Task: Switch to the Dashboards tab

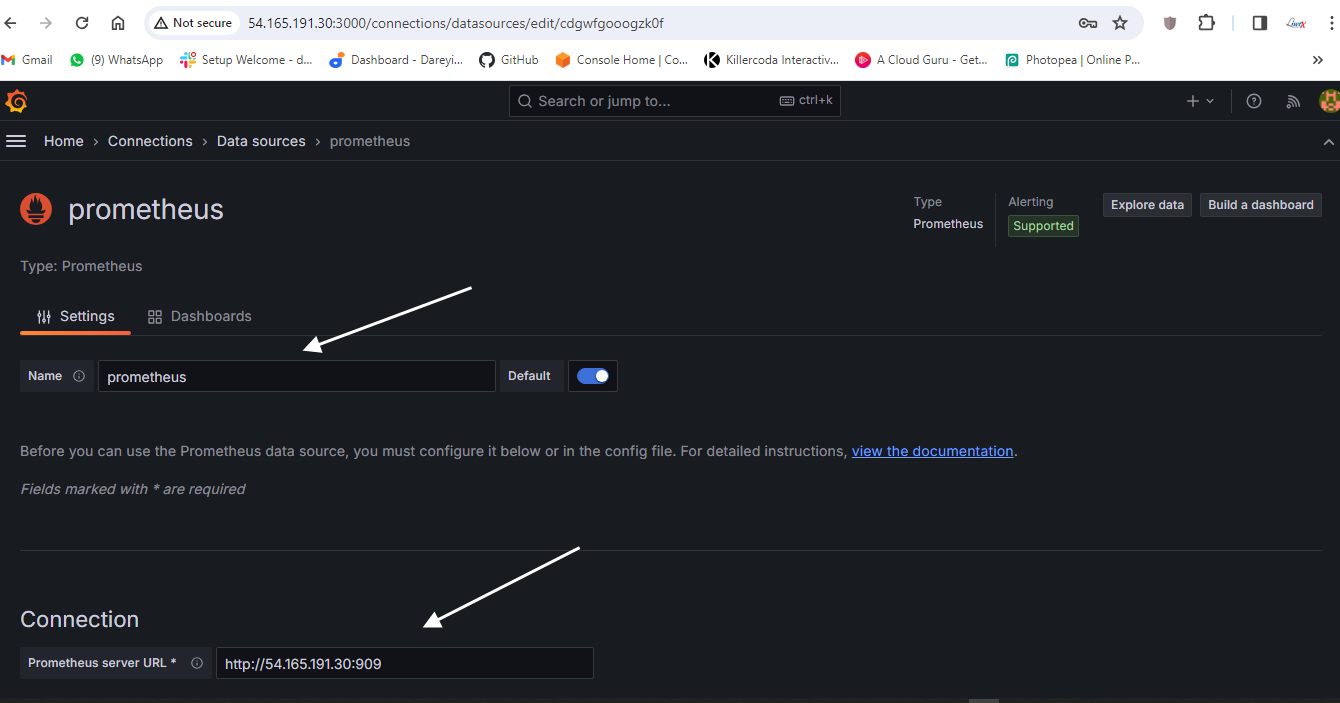Action: [199, 316]
